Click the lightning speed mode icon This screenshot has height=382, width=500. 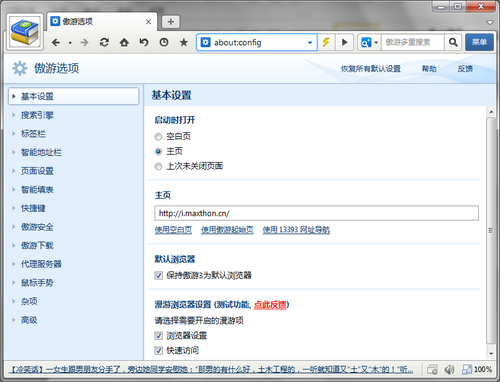326,42
